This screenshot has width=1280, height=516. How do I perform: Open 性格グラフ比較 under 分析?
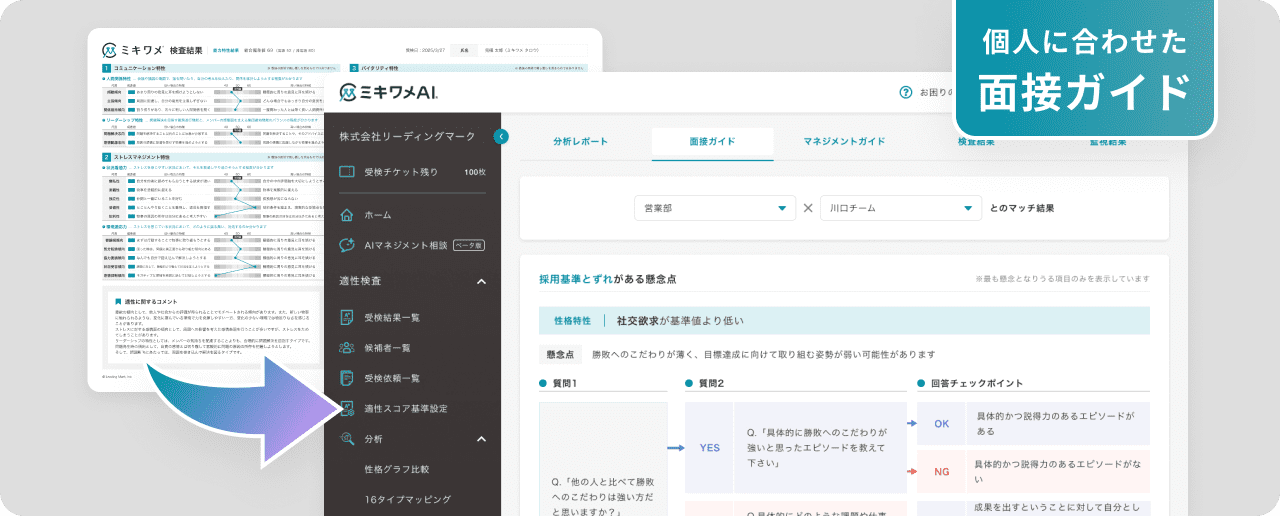click(397, 468)
